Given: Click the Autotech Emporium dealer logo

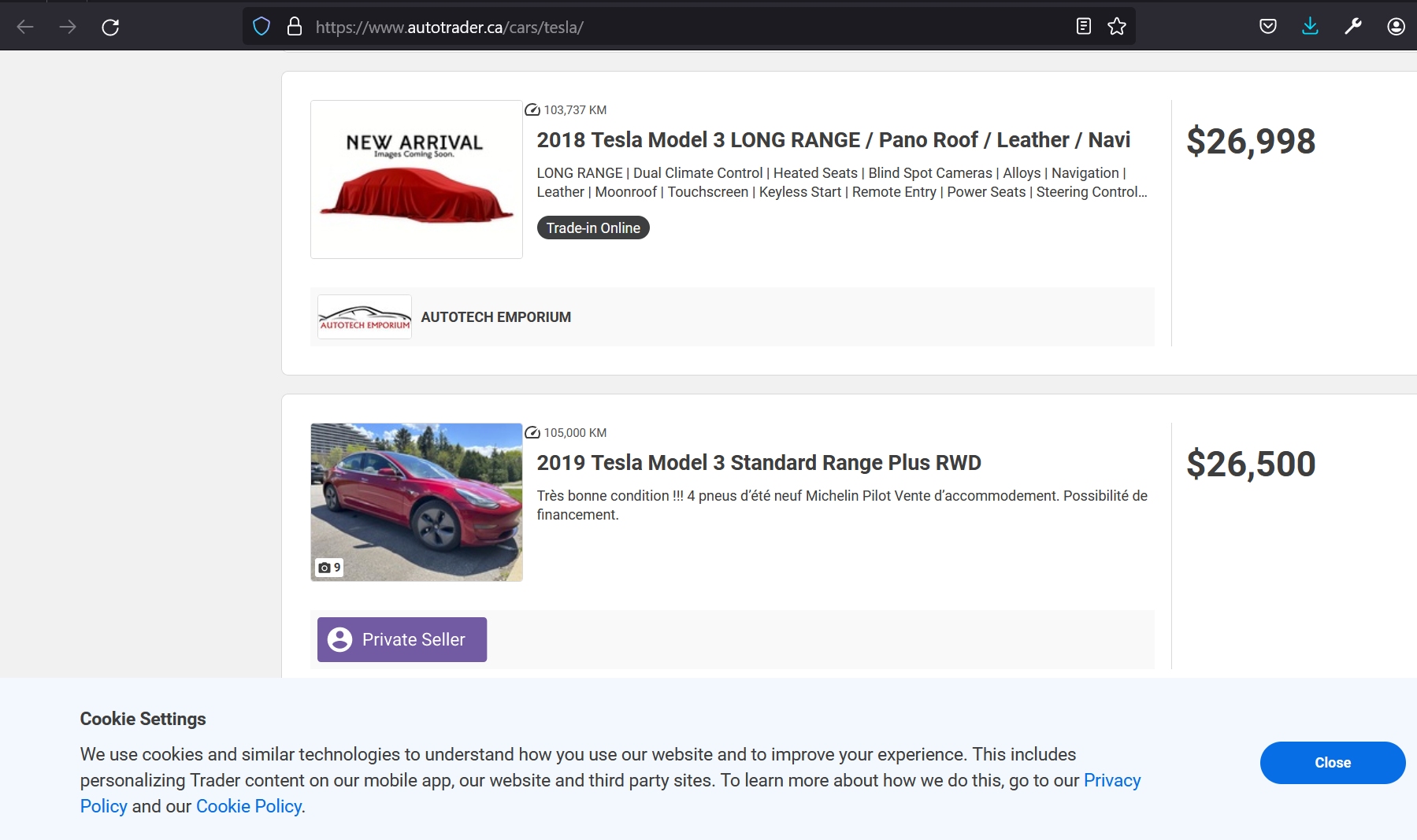Looking at the screenshot, I should [x=365, y=317].
